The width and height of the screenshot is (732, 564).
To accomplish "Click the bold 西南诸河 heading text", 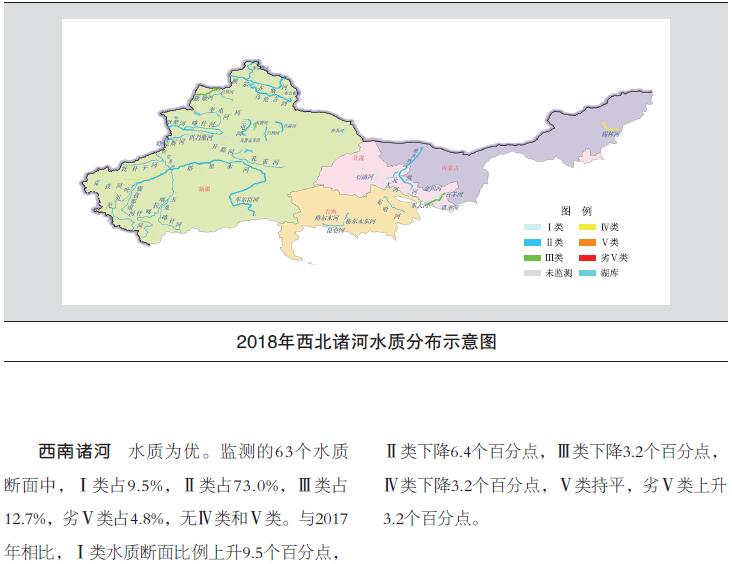I will coord(69,451).
